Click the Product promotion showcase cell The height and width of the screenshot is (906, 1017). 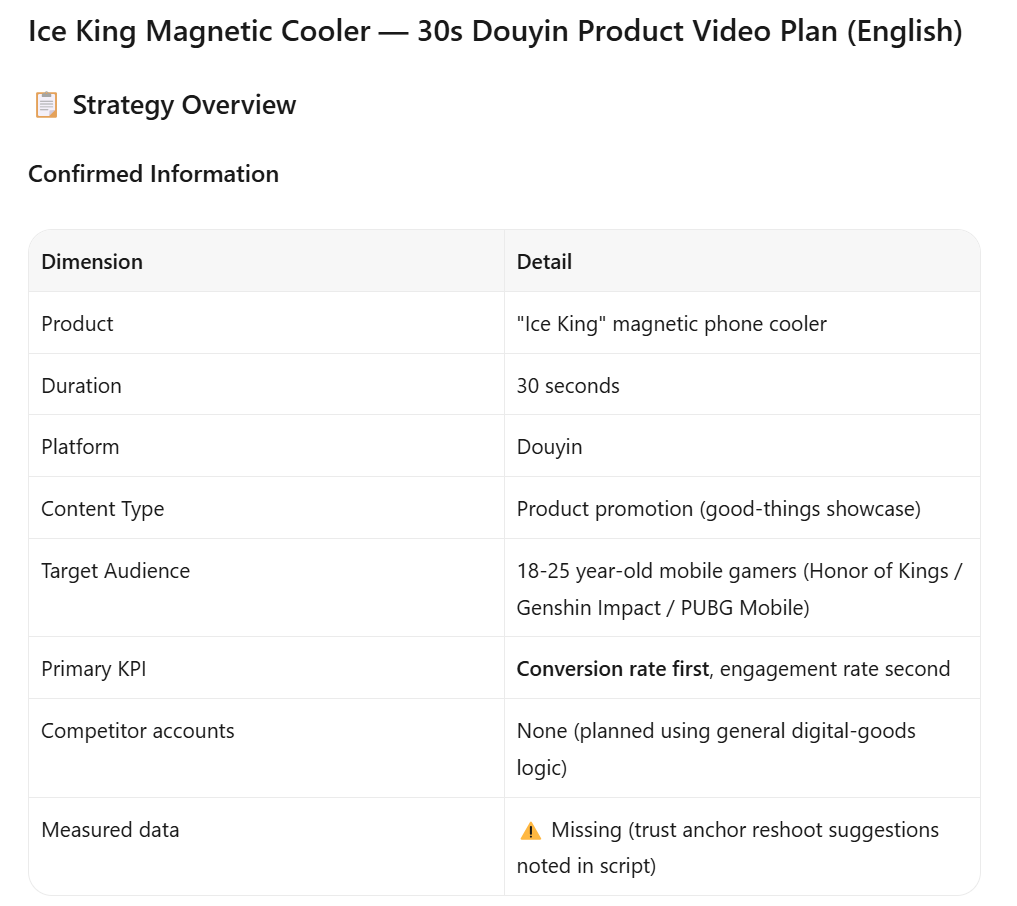point(719,509)
